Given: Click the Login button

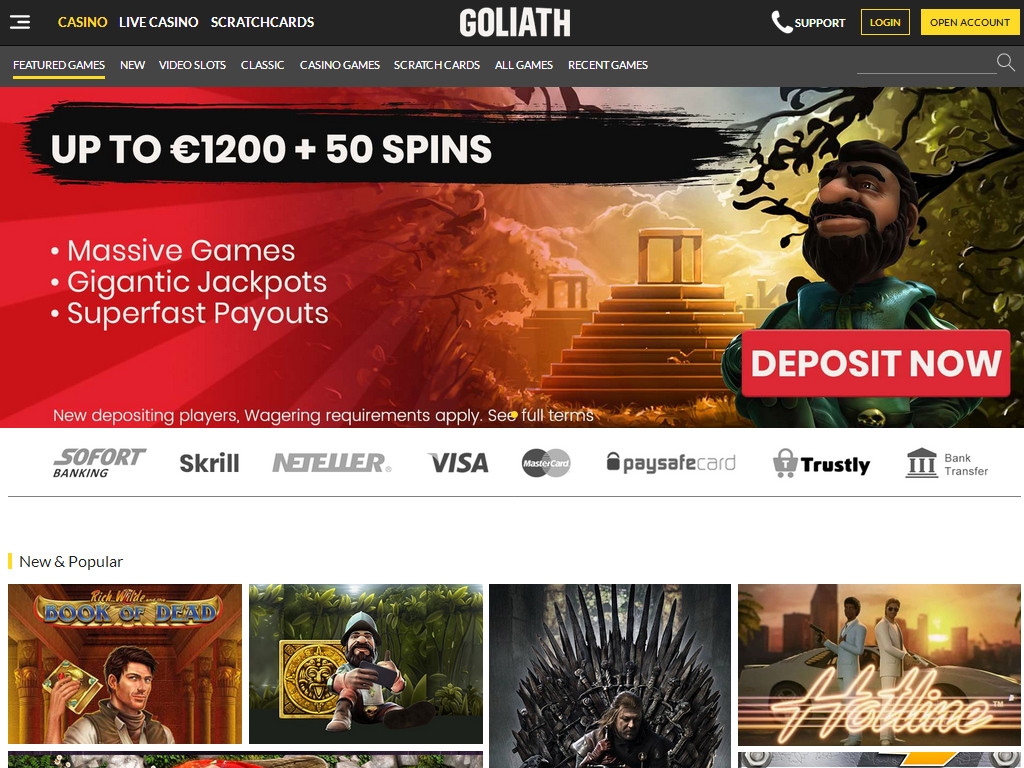Looking at the screenshot, I should (885, 22).
